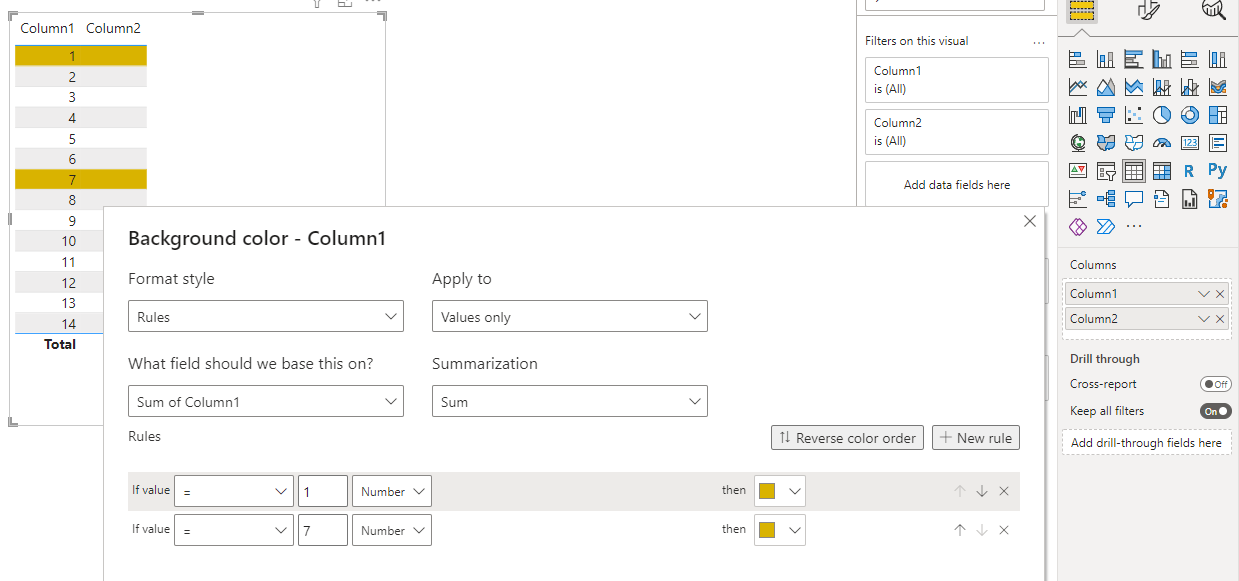This screenshot has height=581, width=1239.
Task: Open the Column1 filter card
Action: (957, 79)
